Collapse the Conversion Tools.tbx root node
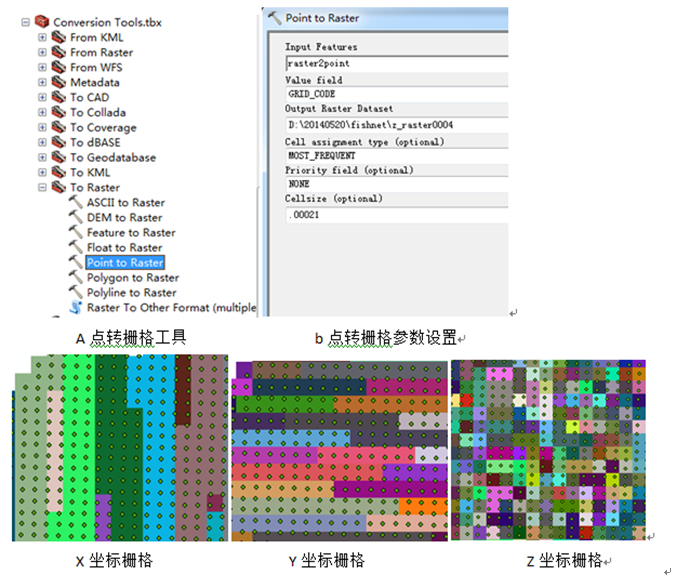The width and height of the screenshot is (674, 584). [x=26, y=22]
